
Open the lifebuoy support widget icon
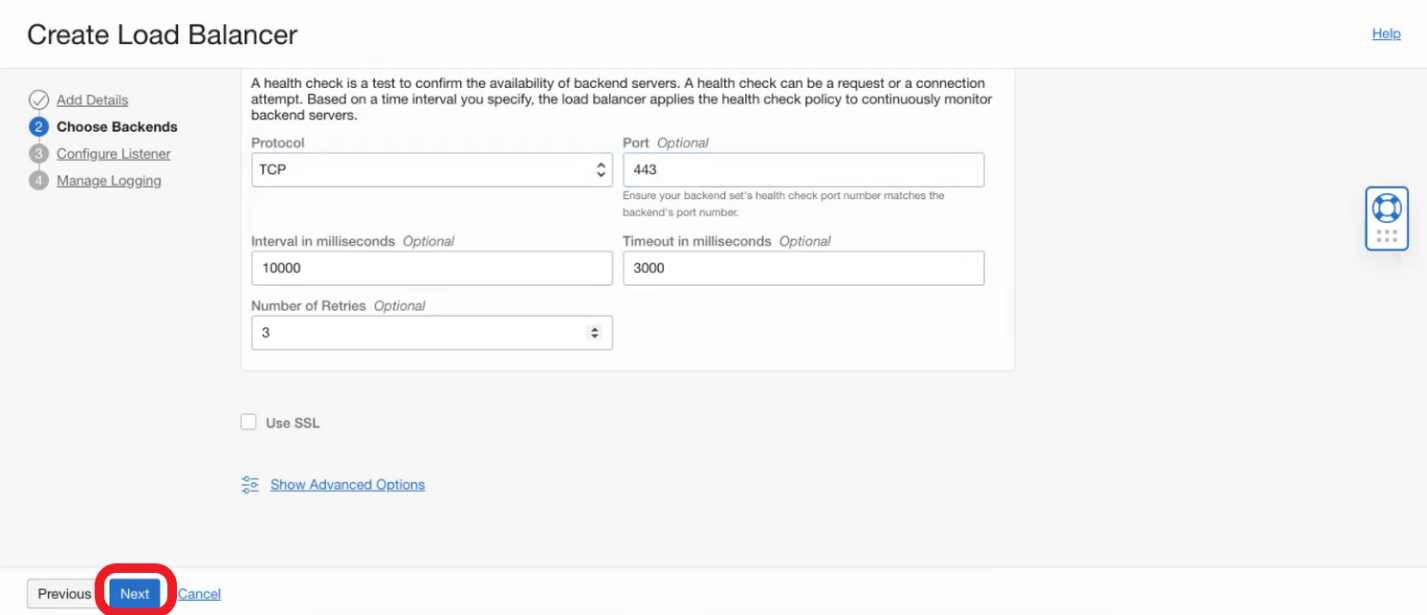tap(1386, 208)
